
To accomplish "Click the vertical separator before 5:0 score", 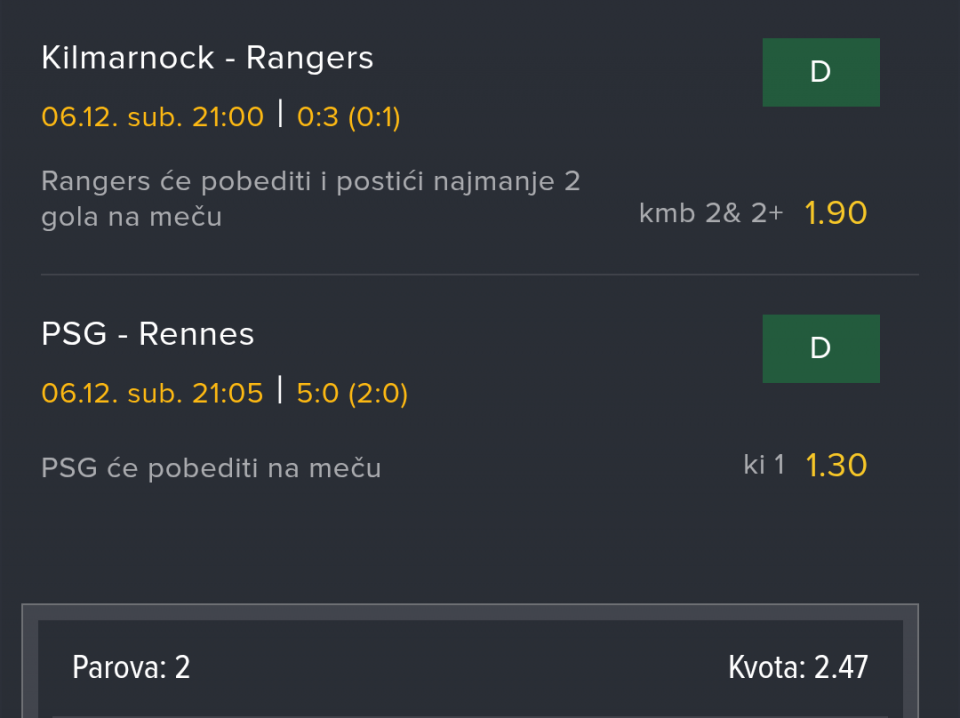I will click(x=280, y=391).
